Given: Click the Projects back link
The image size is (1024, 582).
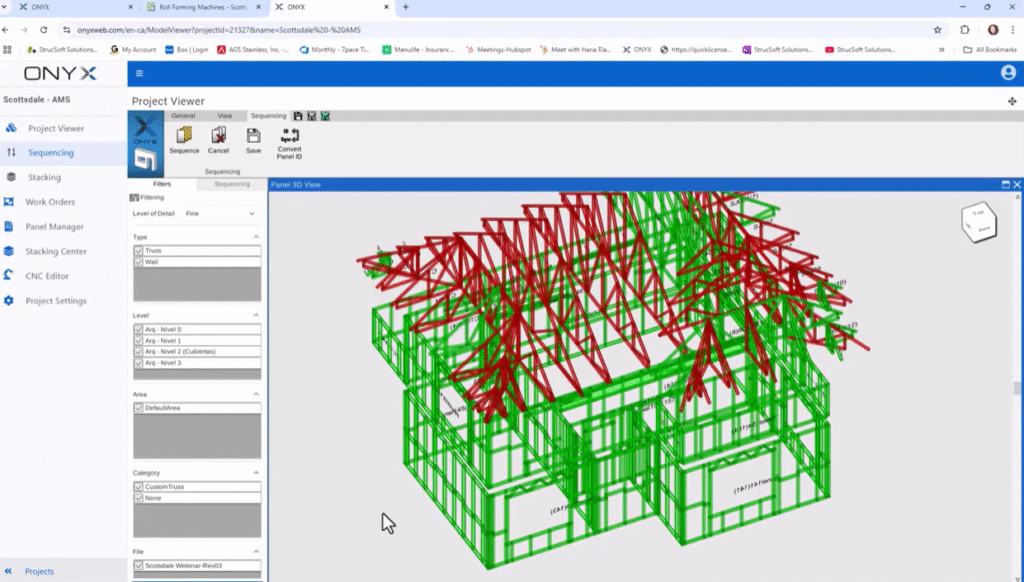Looking at the screenshot, I should [39, 571].
